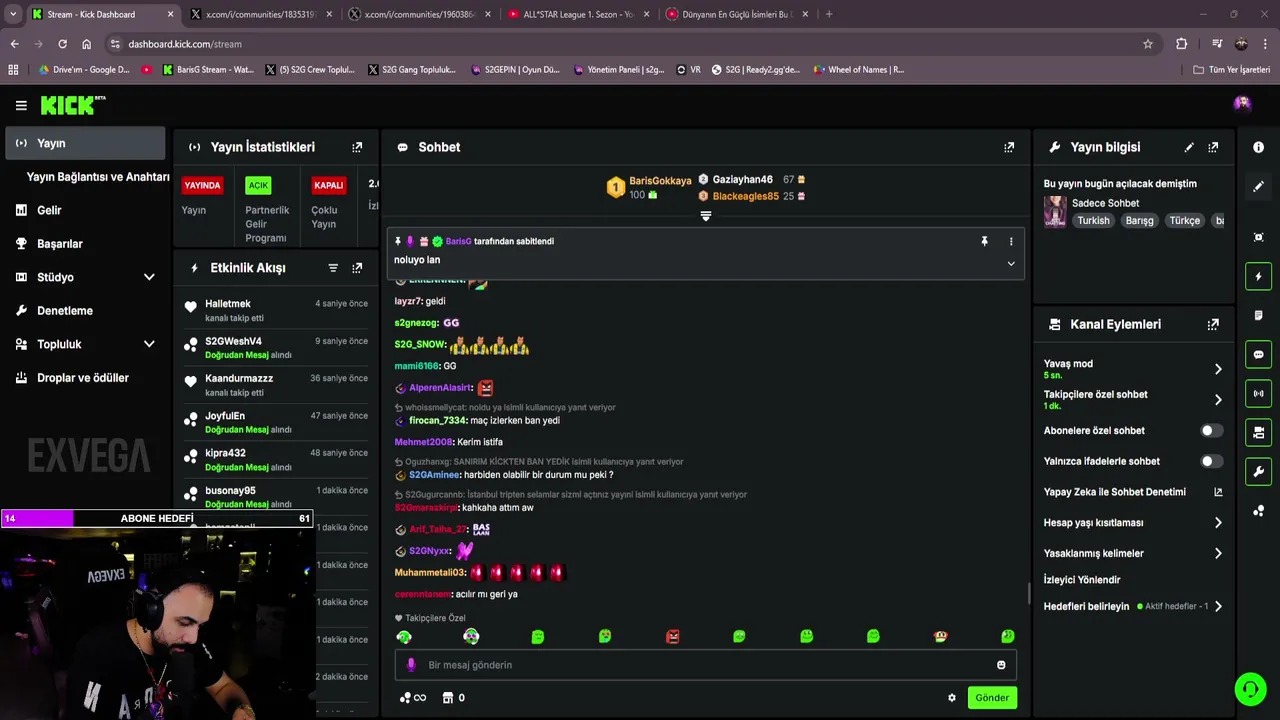Open Yayın Bağlantısı ve Anahtarı page

click(x=98, y=177)
